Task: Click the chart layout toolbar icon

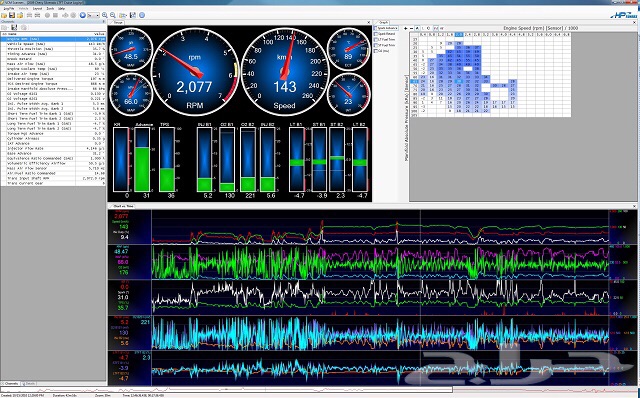Action: [x=133, y=15]
